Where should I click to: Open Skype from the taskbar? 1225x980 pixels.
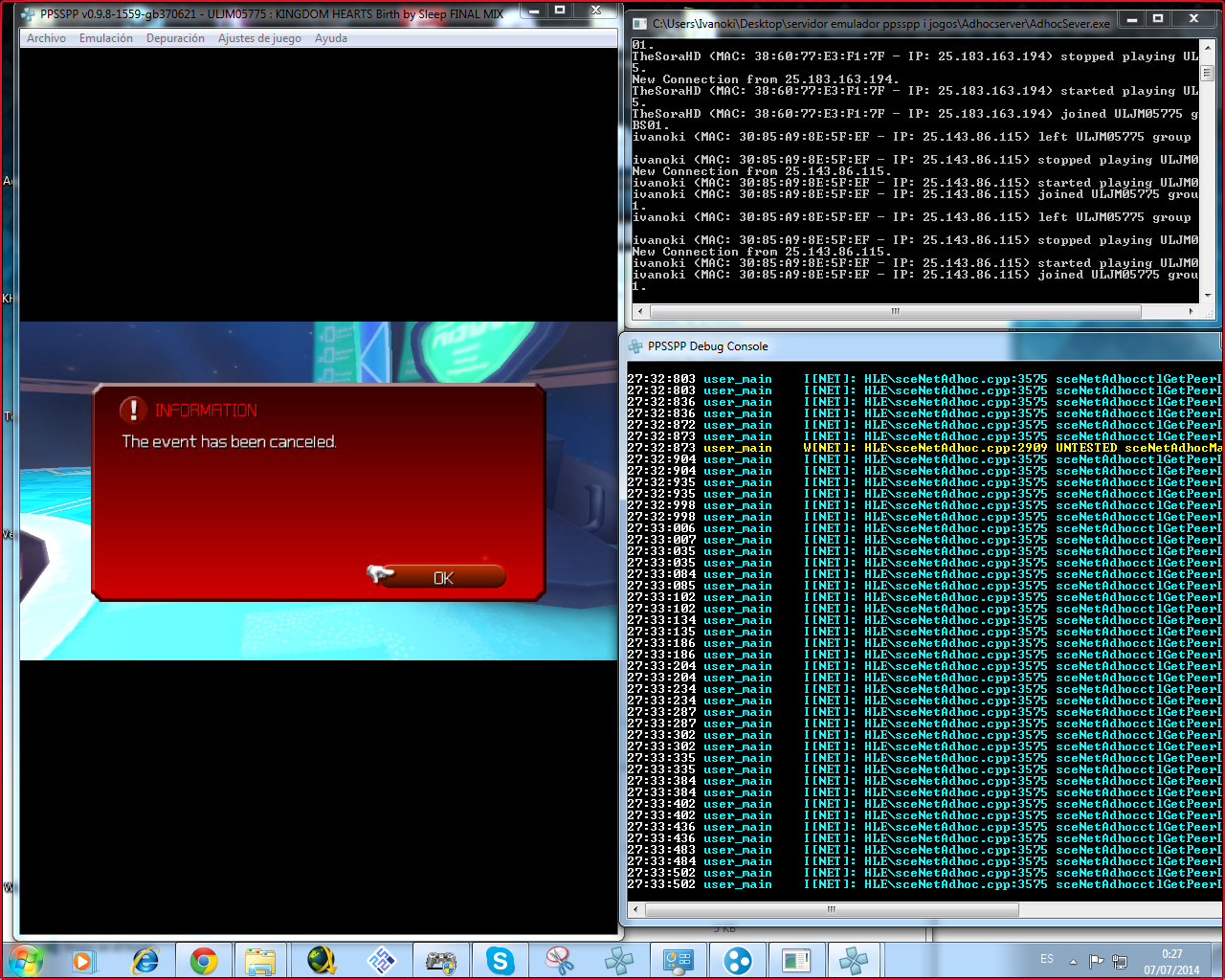tap(500, 960)
